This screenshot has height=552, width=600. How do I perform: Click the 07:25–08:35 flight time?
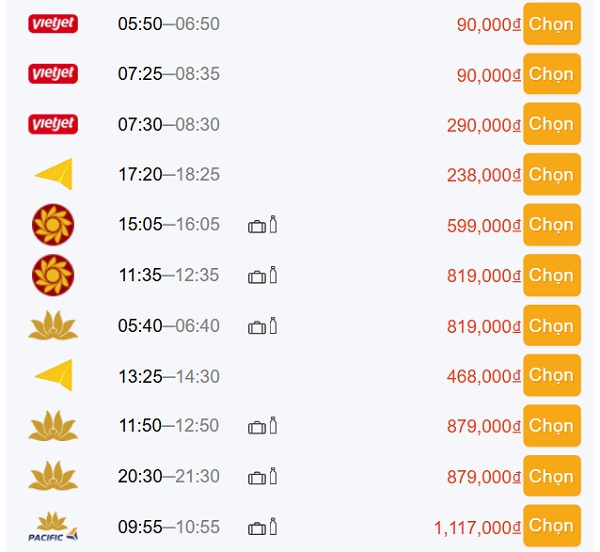point(168,74)
